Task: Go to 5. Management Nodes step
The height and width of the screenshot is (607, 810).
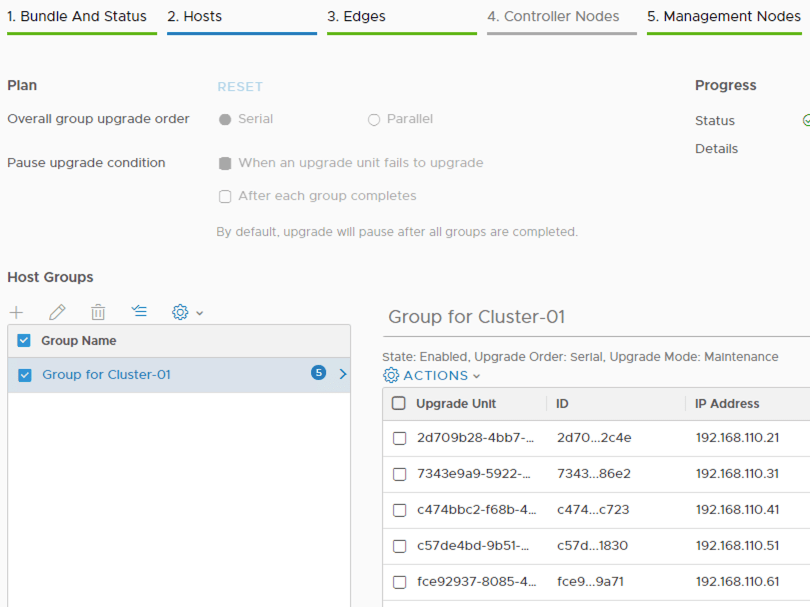Action: click(x=723, y=17)
